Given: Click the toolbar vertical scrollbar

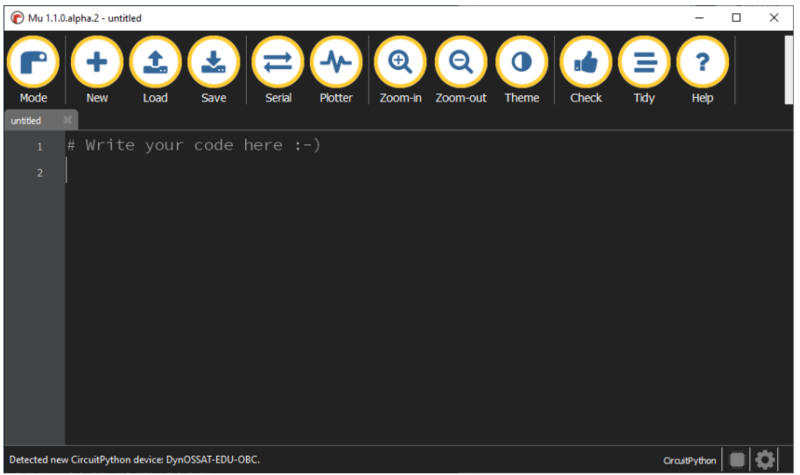Looking at the screenshot, I should (788, 70).
